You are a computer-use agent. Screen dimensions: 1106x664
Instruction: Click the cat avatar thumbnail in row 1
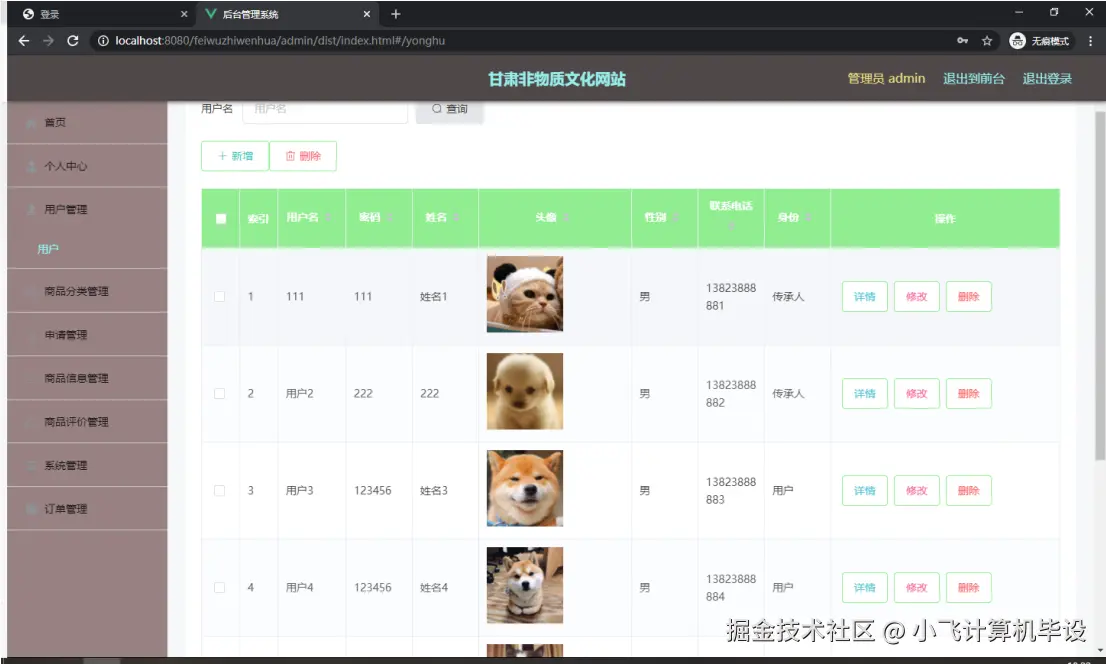tap(525, 294)
